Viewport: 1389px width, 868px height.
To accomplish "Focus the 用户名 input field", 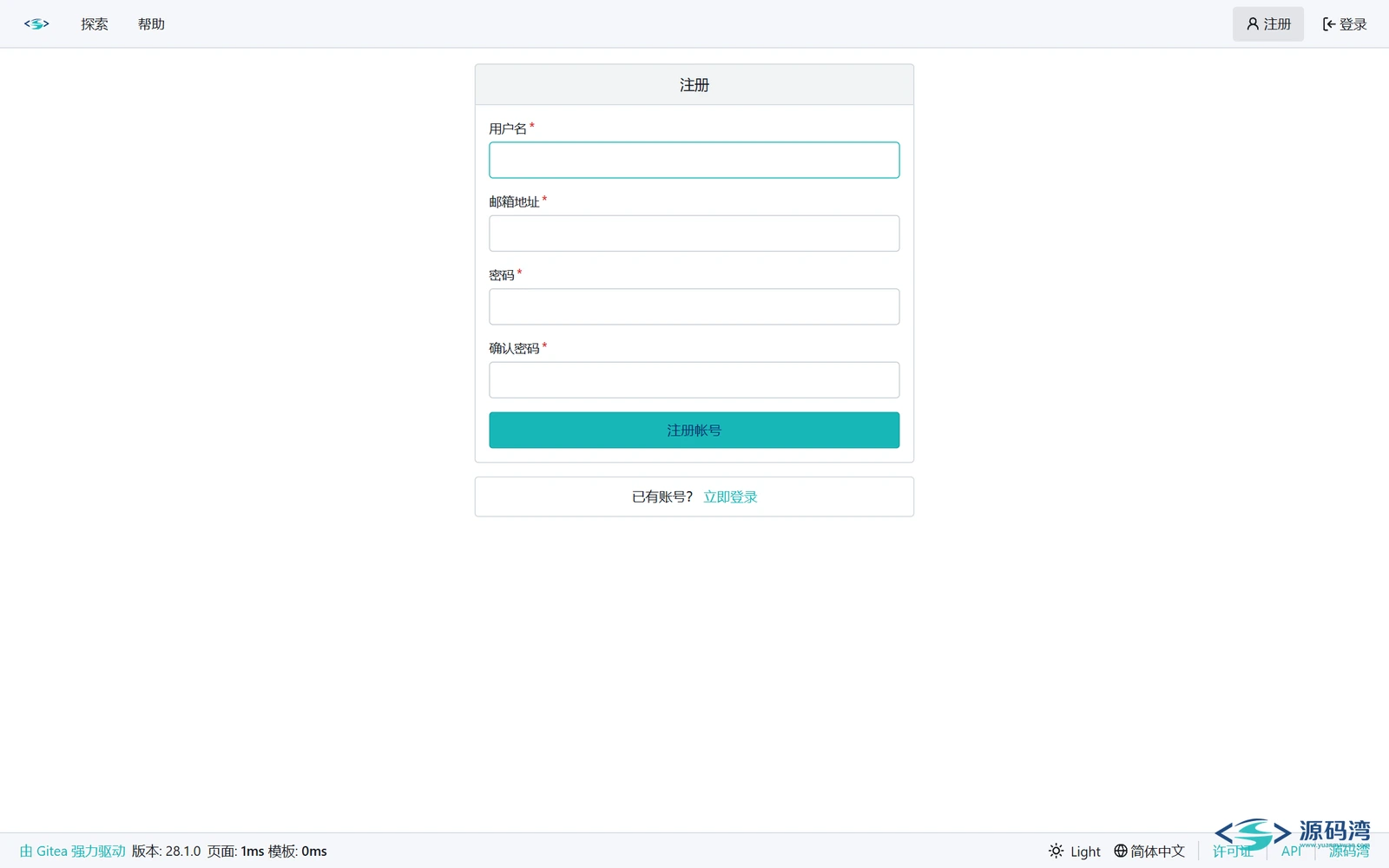I will tap(694, 161).
